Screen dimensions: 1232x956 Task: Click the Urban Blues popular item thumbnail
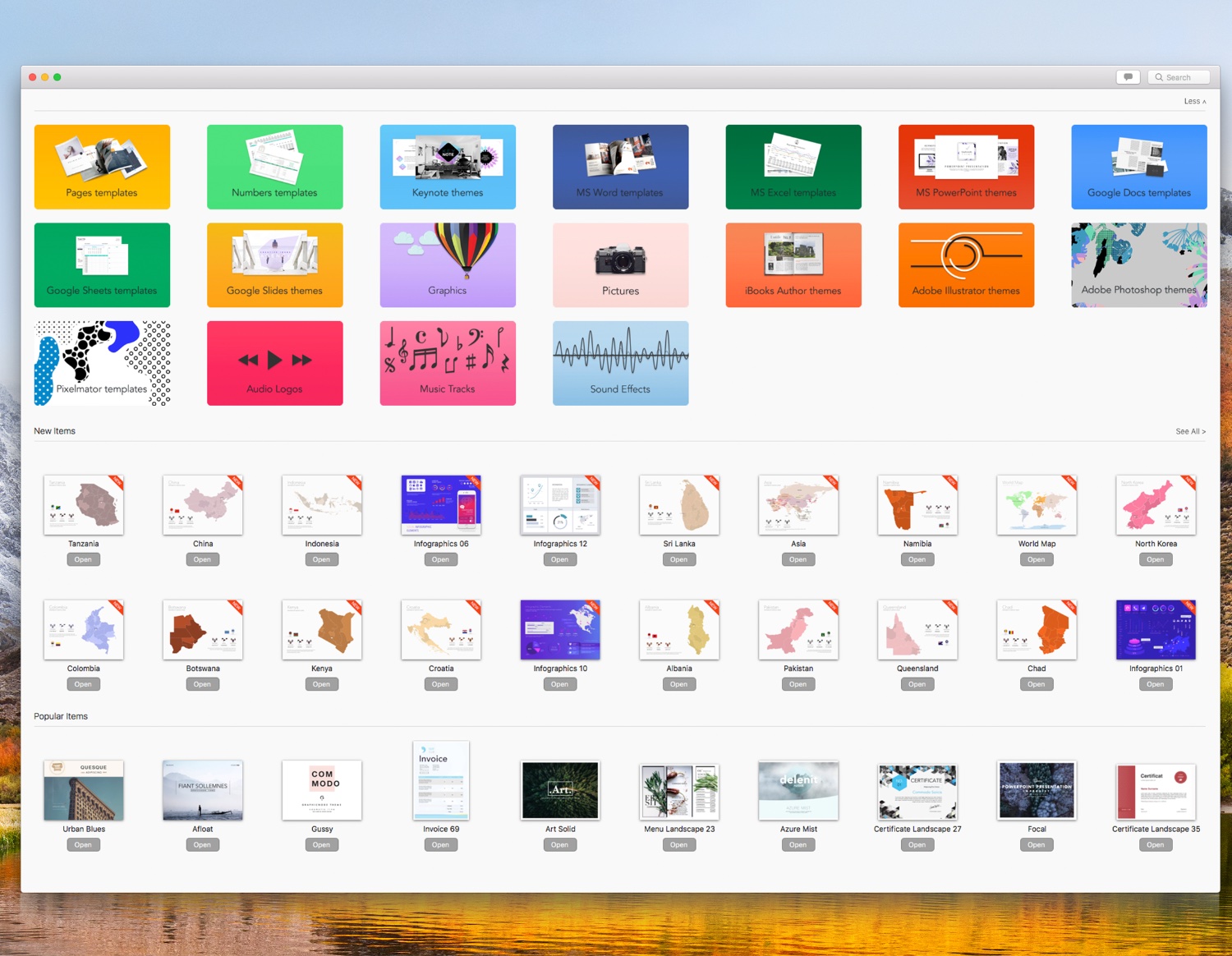tap(84, 790)
